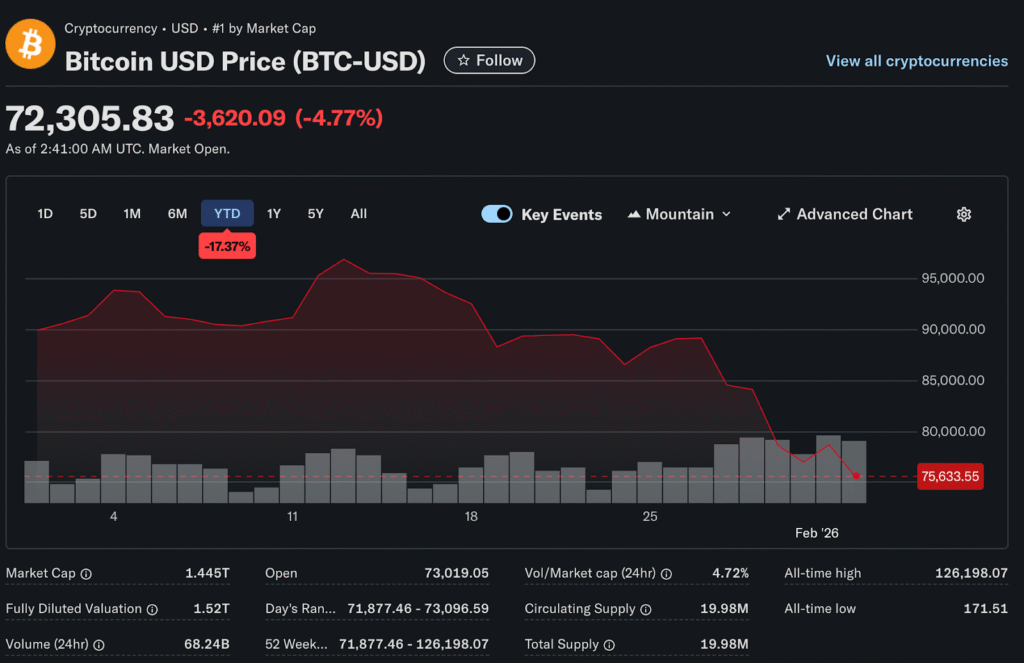Click Total Supply info icon
Screen dimensions: 1024x663
(609, 645)
